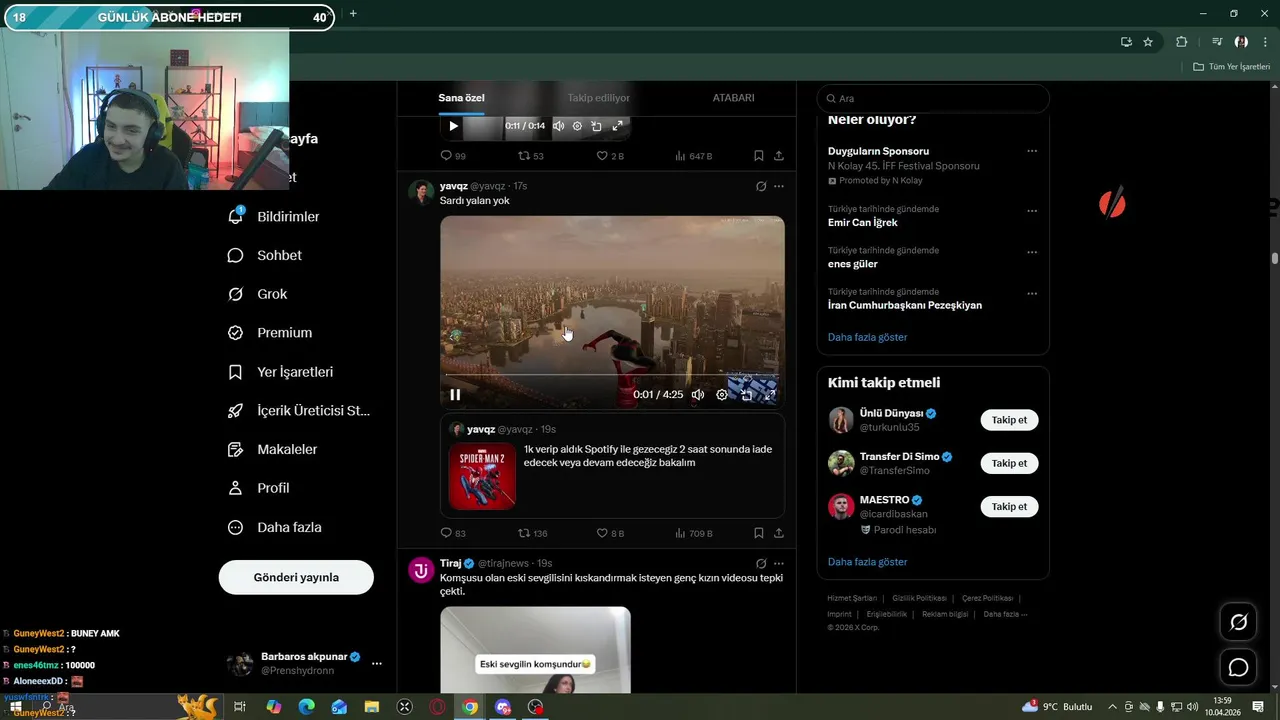Open the floating Grok button
Screen dimensions: 1280x720
1238,622
